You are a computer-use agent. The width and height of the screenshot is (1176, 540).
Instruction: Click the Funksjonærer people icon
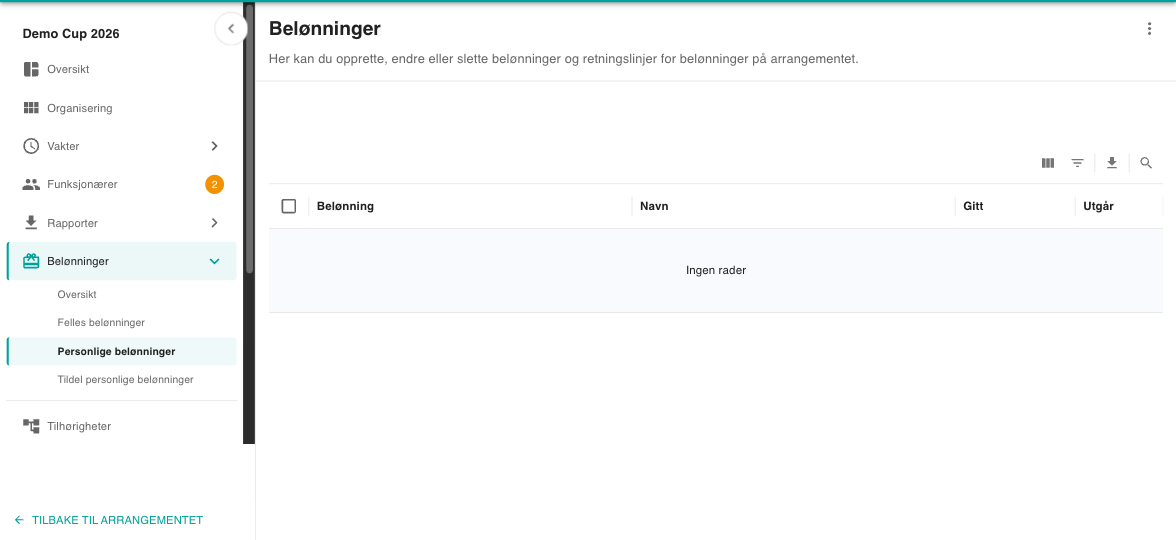click(x=31, y=184)
